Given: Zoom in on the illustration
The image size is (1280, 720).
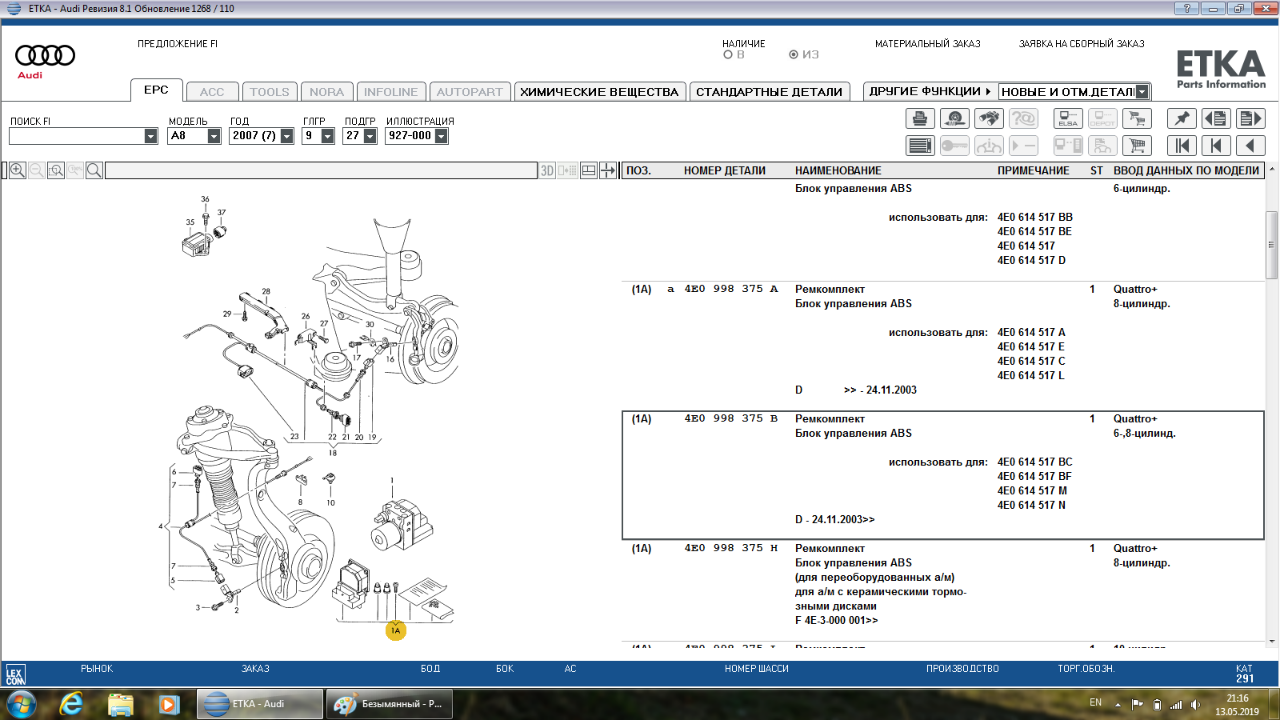Looking at the screenshot, I should point(17,171).
